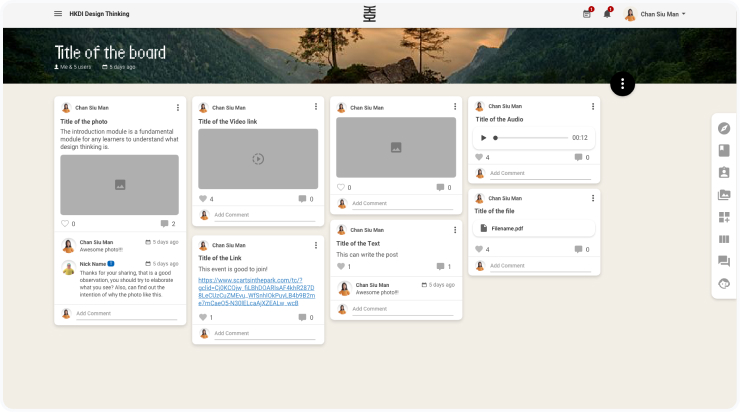Screen dimensions: 740x412
Task: Open the three-dot menu on 'Title of the file' card
Action: tap(592, 198)
